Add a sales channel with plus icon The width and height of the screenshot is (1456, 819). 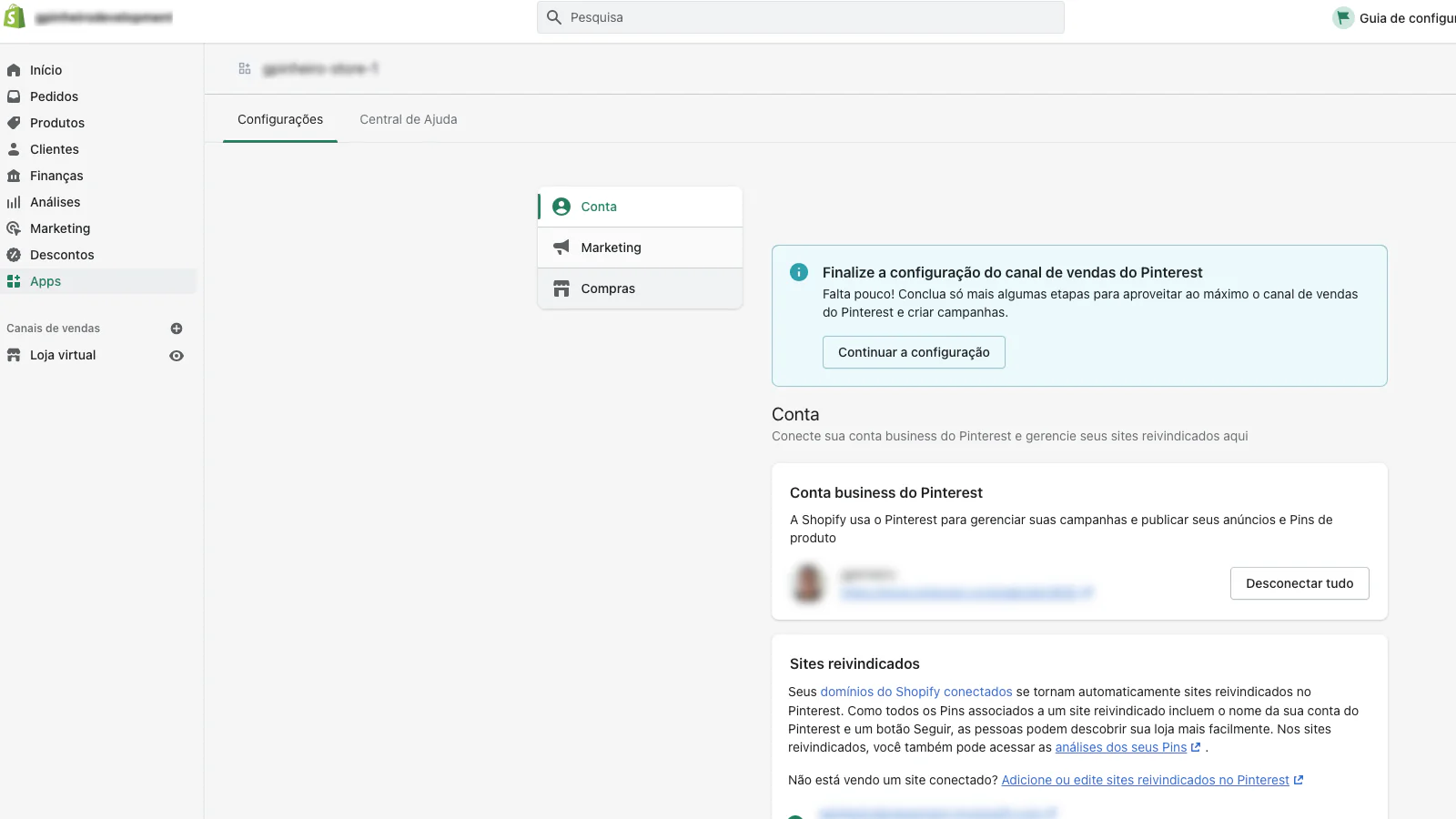pos(177,329)
